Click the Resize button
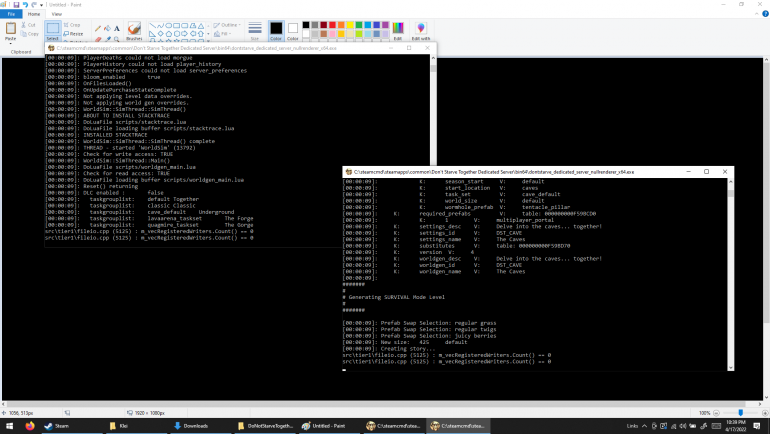 73,34
